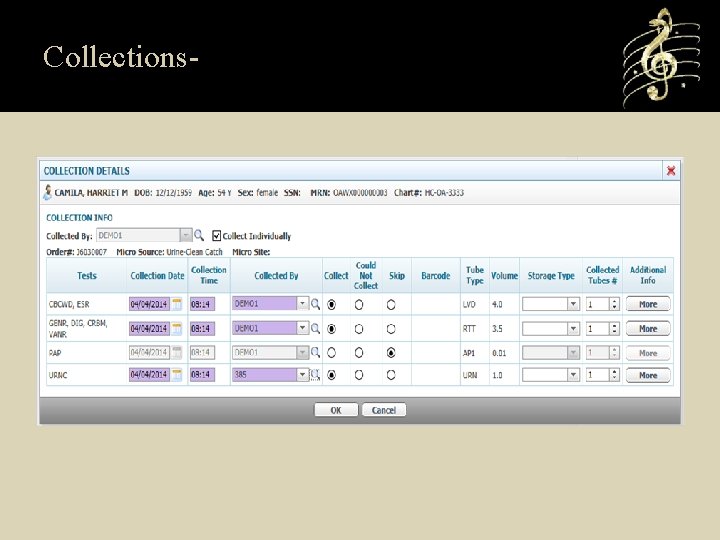
Task: Search collector in CBCWD, ESR row
Action: pos(315,304)
